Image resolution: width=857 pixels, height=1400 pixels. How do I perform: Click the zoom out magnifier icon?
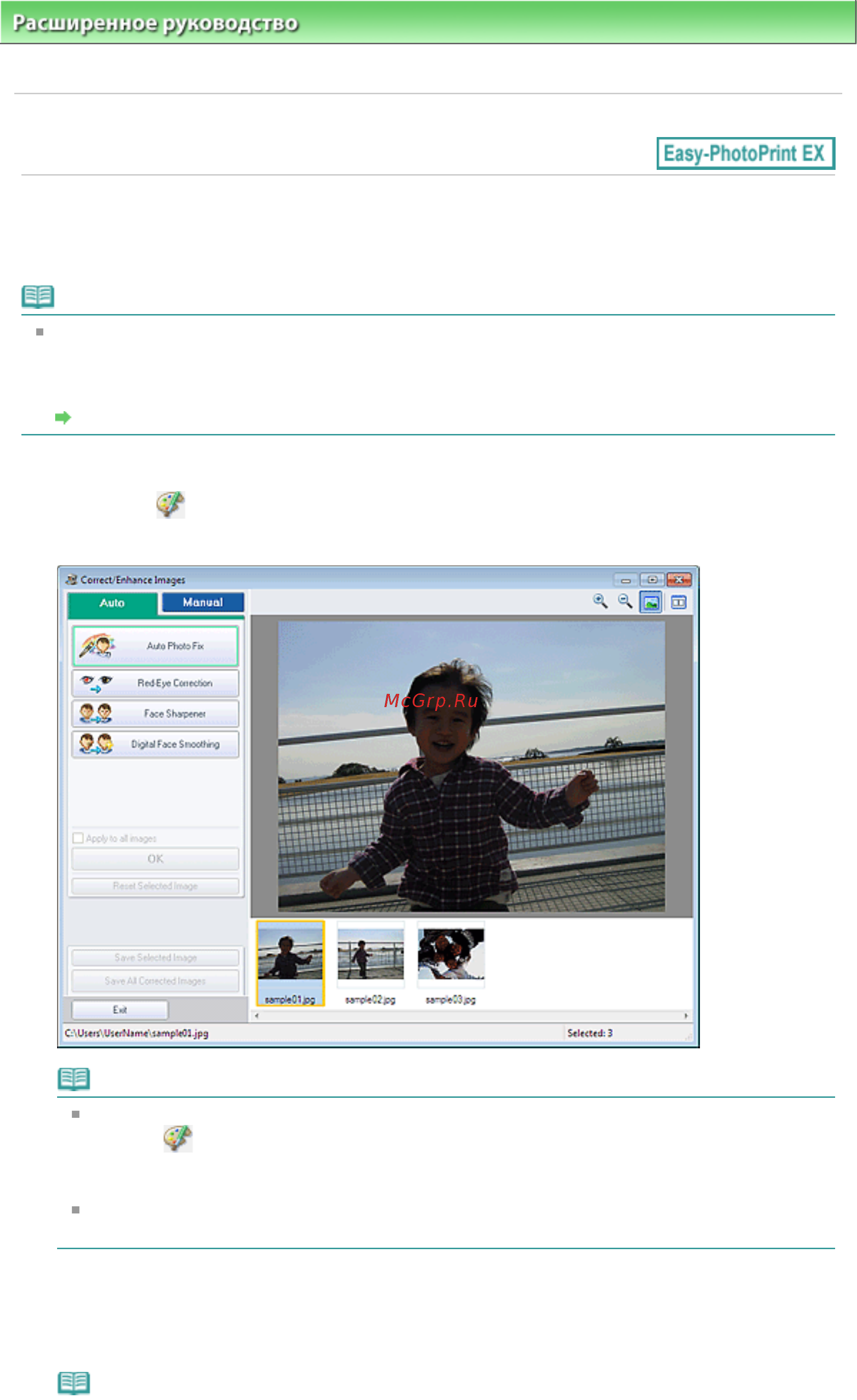[x=625, y=601]
